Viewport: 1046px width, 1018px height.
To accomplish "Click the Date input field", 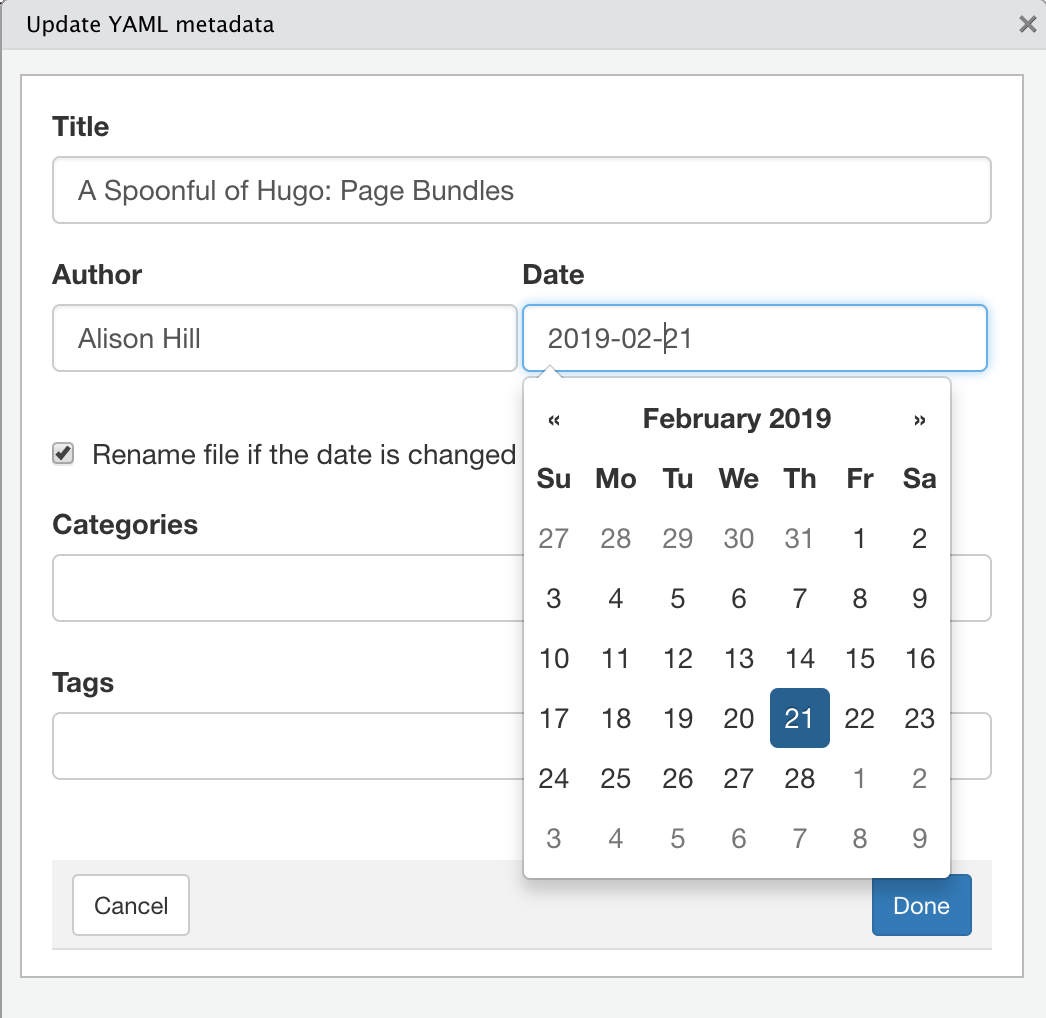I will click(754, 338).
